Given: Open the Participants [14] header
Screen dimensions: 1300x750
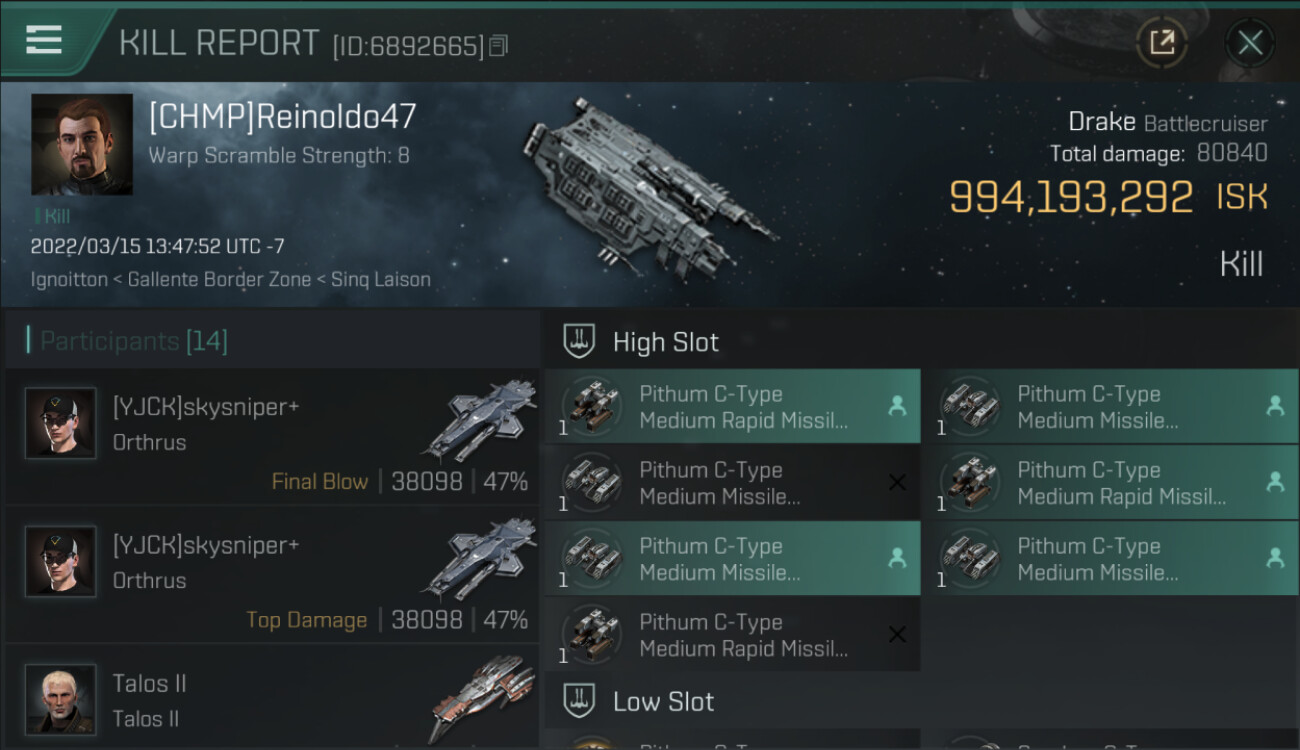Looking at the screenshot, I should tap(134, 341).
